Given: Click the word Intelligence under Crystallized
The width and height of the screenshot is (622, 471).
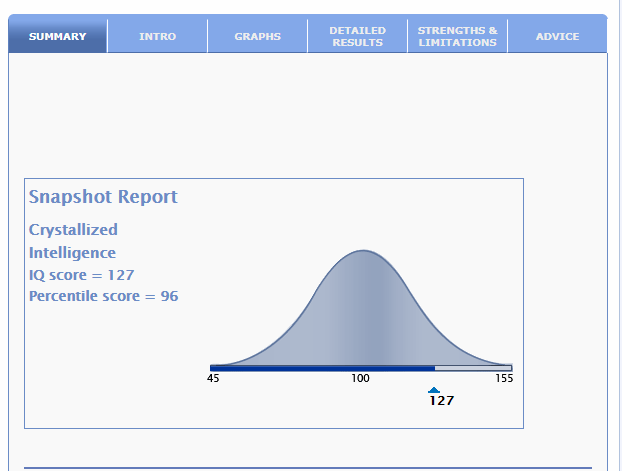Looking at the screenshot, I should click(x=72, y=253).
